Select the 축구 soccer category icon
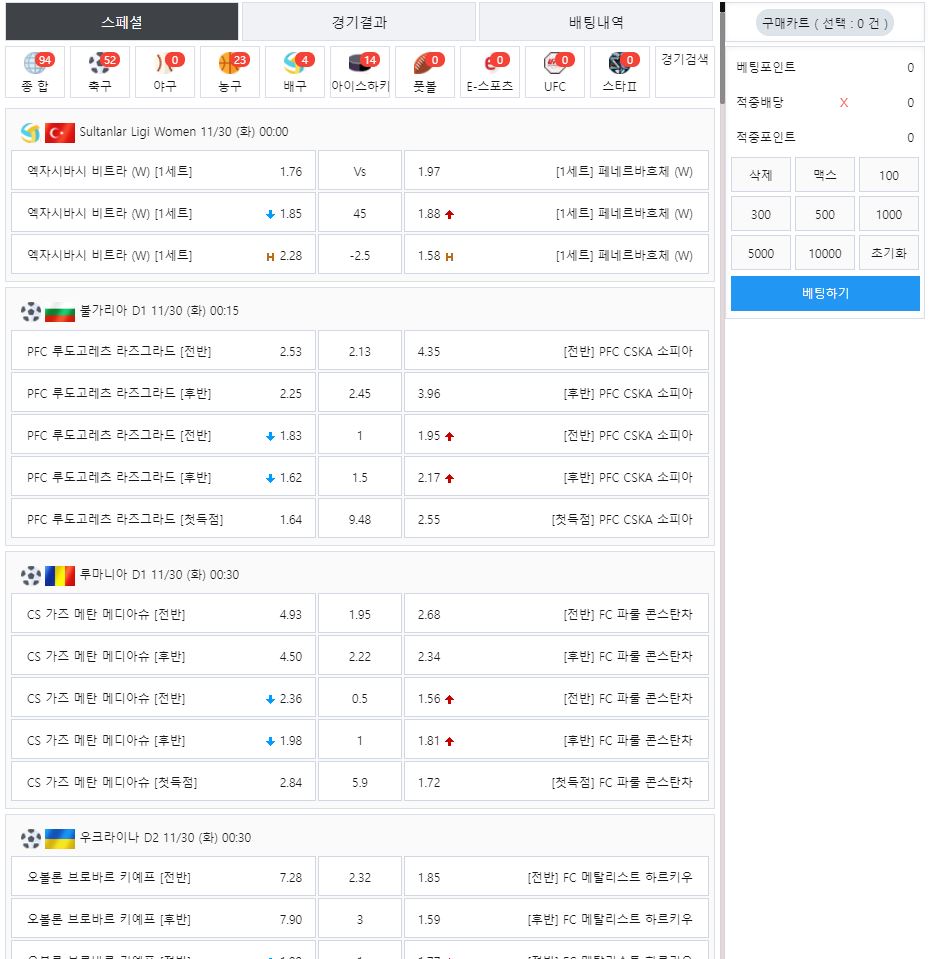 coord(100,72)
